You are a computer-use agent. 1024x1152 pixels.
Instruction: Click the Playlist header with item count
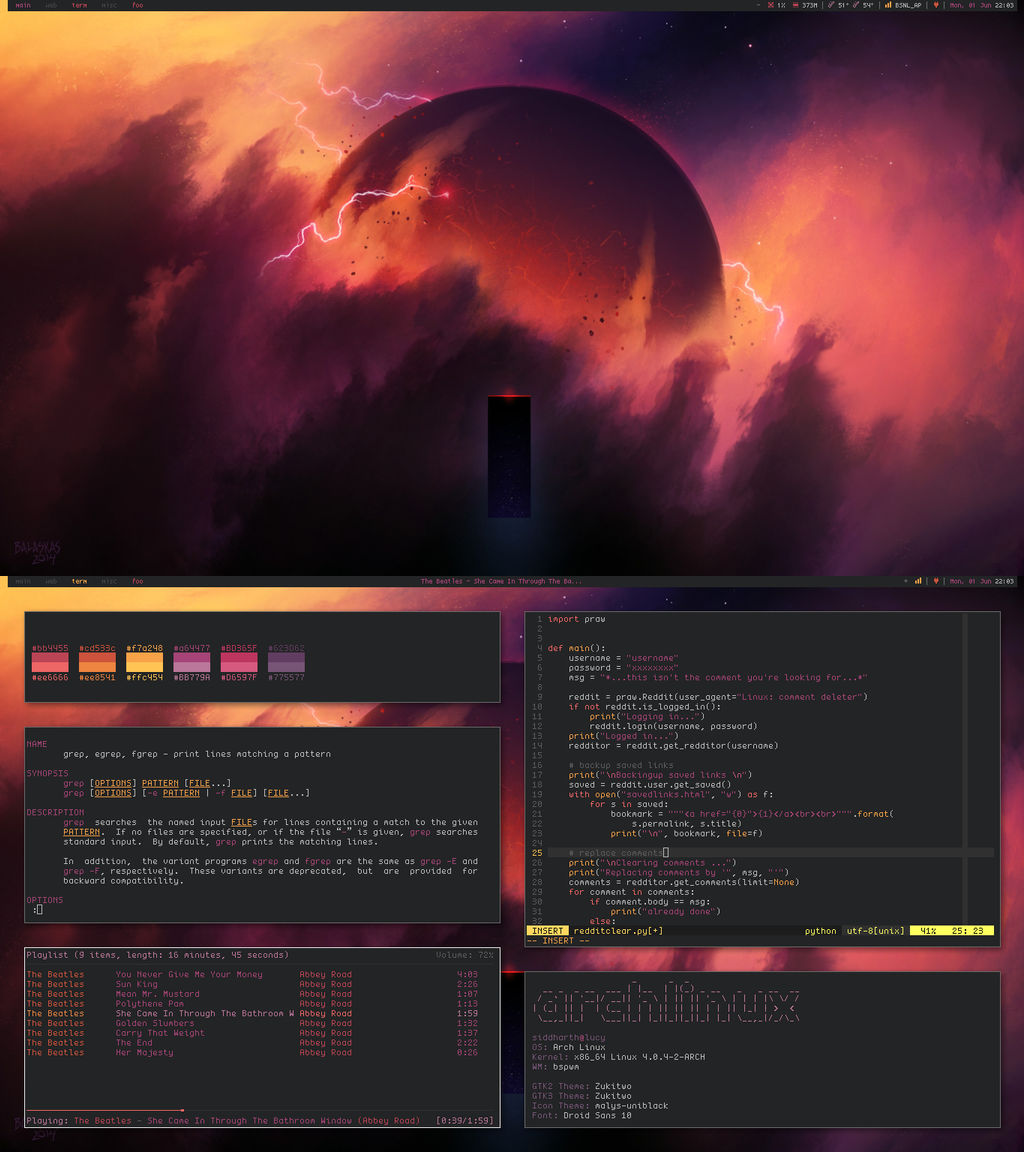click(x=157, y=955)
